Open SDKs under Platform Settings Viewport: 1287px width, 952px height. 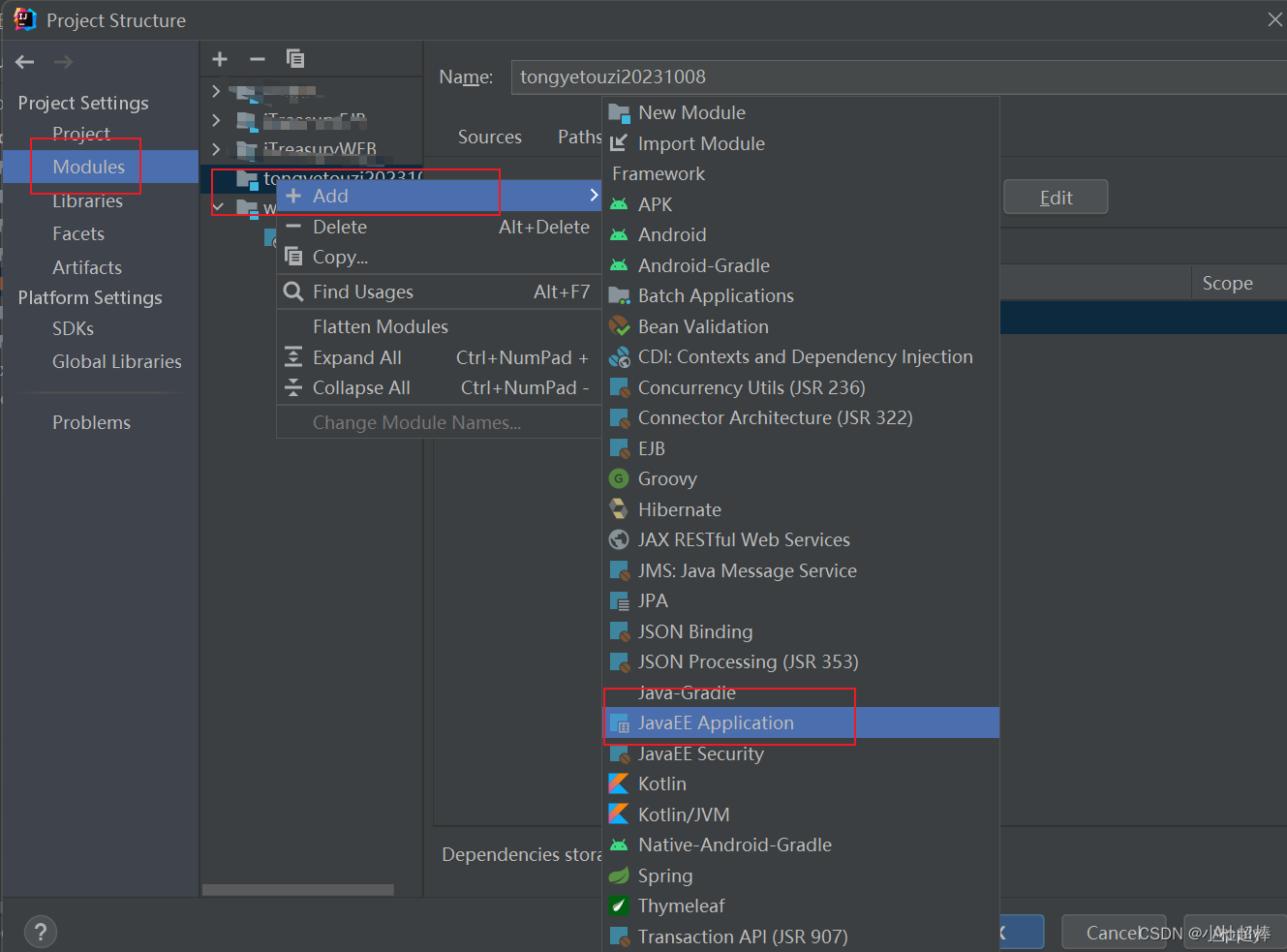(x=73, y=328)
